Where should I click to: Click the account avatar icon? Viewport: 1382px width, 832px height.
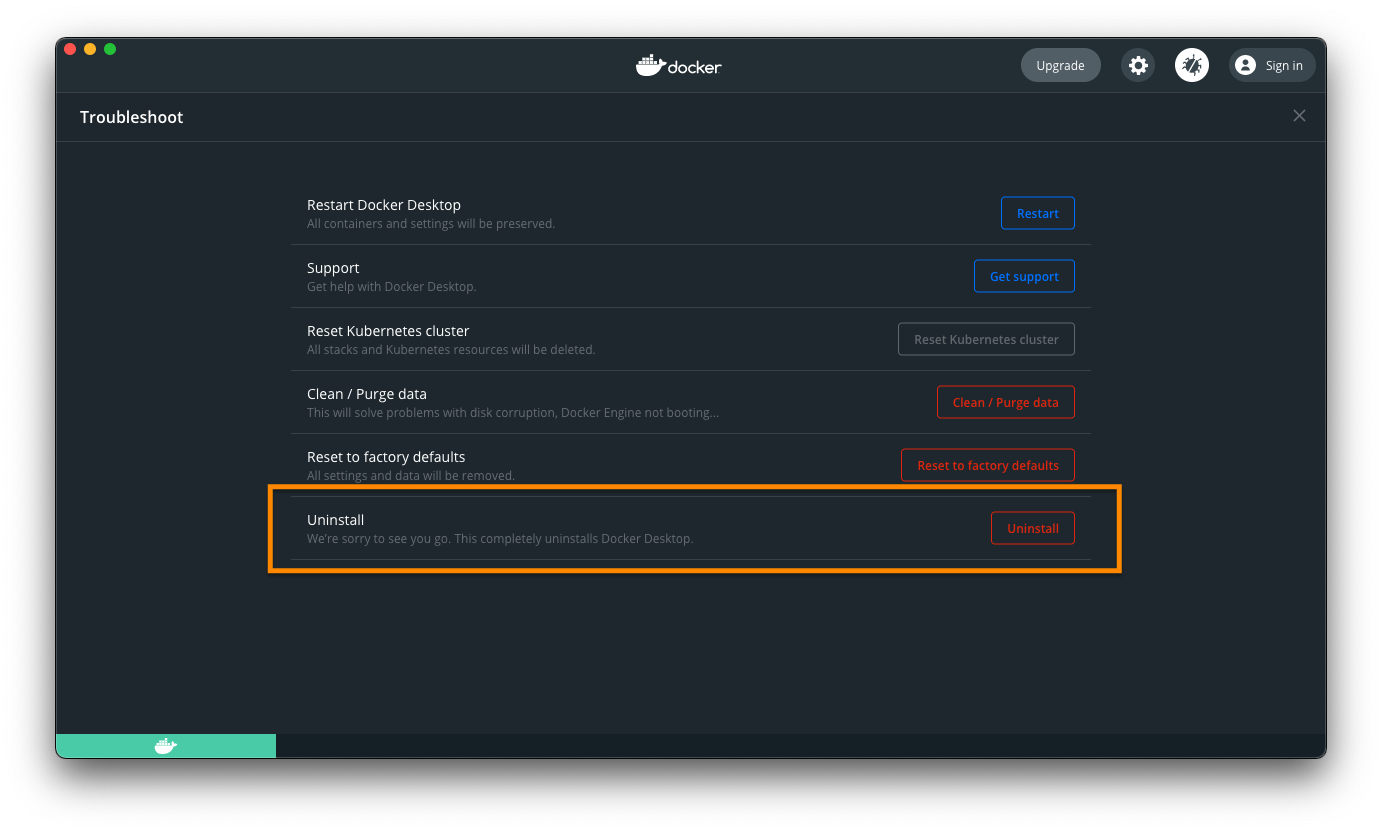pyautogui.click(x=1245, y=65)
